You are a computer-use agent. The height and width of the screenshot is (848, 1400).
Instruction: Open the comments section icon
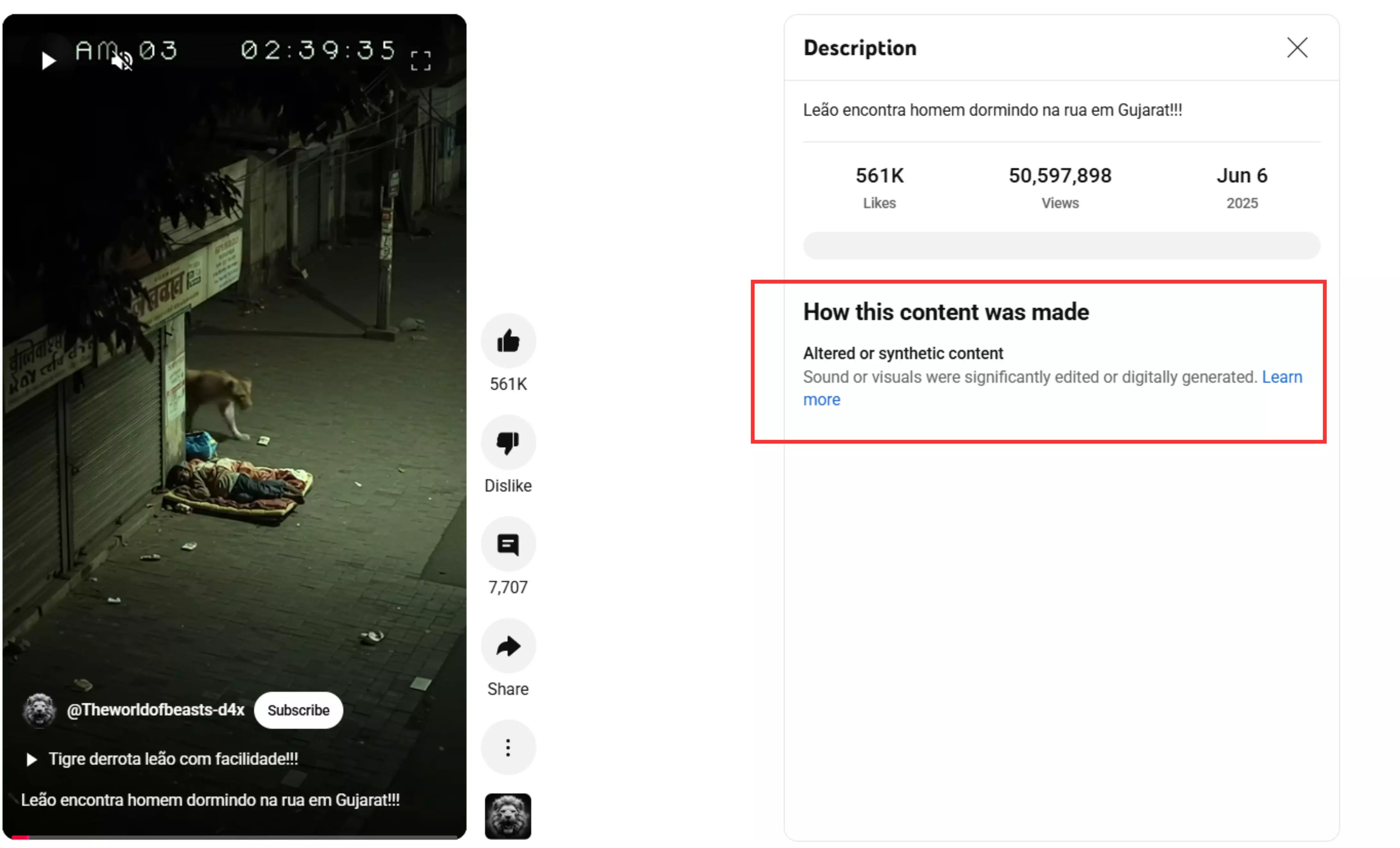508,545
